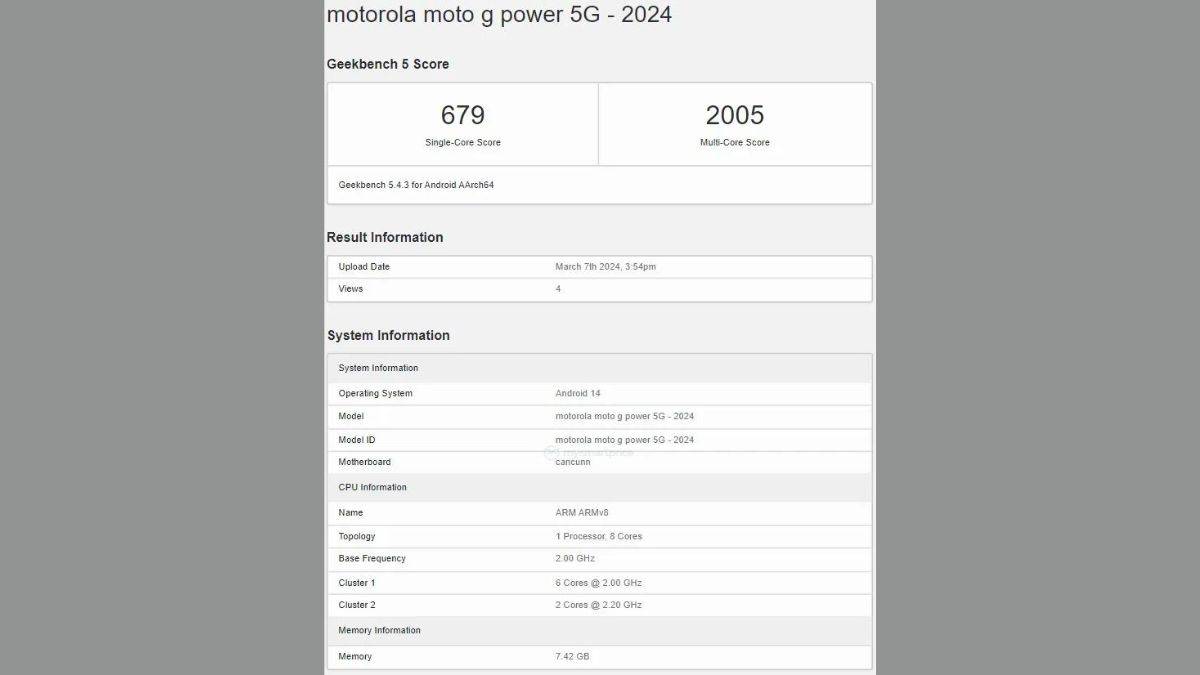Screen dimensions: 1200x675
Task: Click the 'Views' row label
Action: (x=351, y=289)
